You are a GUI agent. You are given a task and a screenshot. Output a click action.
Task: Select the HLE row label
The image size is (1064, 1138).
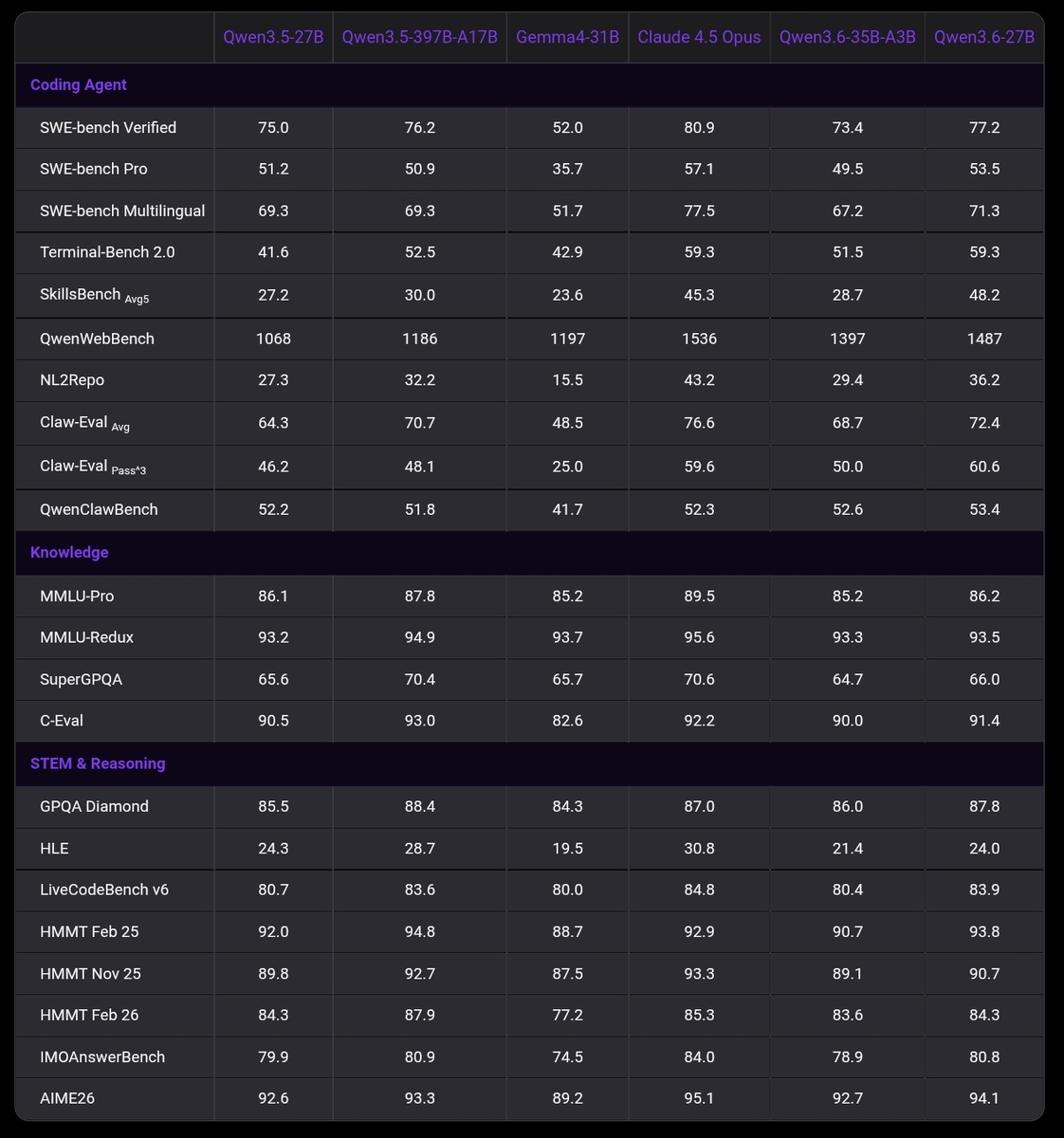(x=54, y=849)
